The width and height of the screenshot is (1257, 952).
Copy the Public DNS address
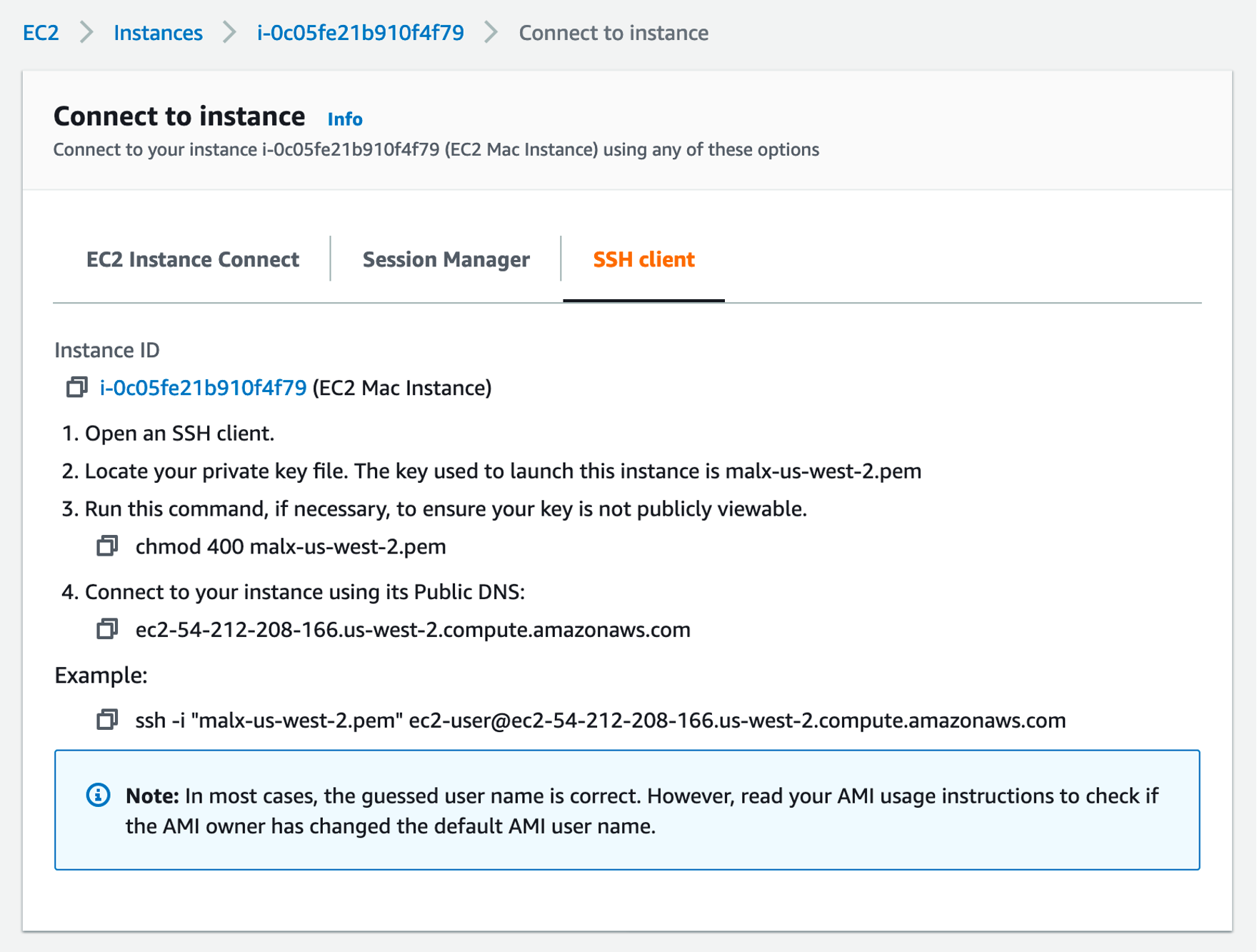point(107,629)
